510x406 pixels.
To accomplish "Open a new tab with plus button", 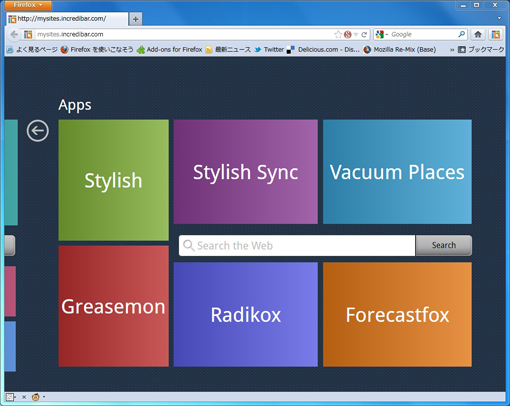I will (136, 19).
